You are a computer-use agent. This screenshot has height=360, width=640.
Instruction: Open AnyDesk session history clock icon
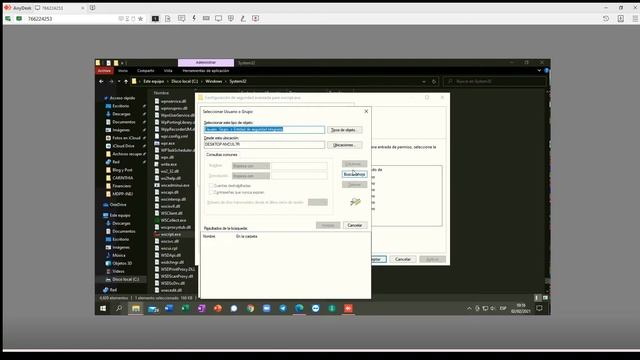pos(606,18)
